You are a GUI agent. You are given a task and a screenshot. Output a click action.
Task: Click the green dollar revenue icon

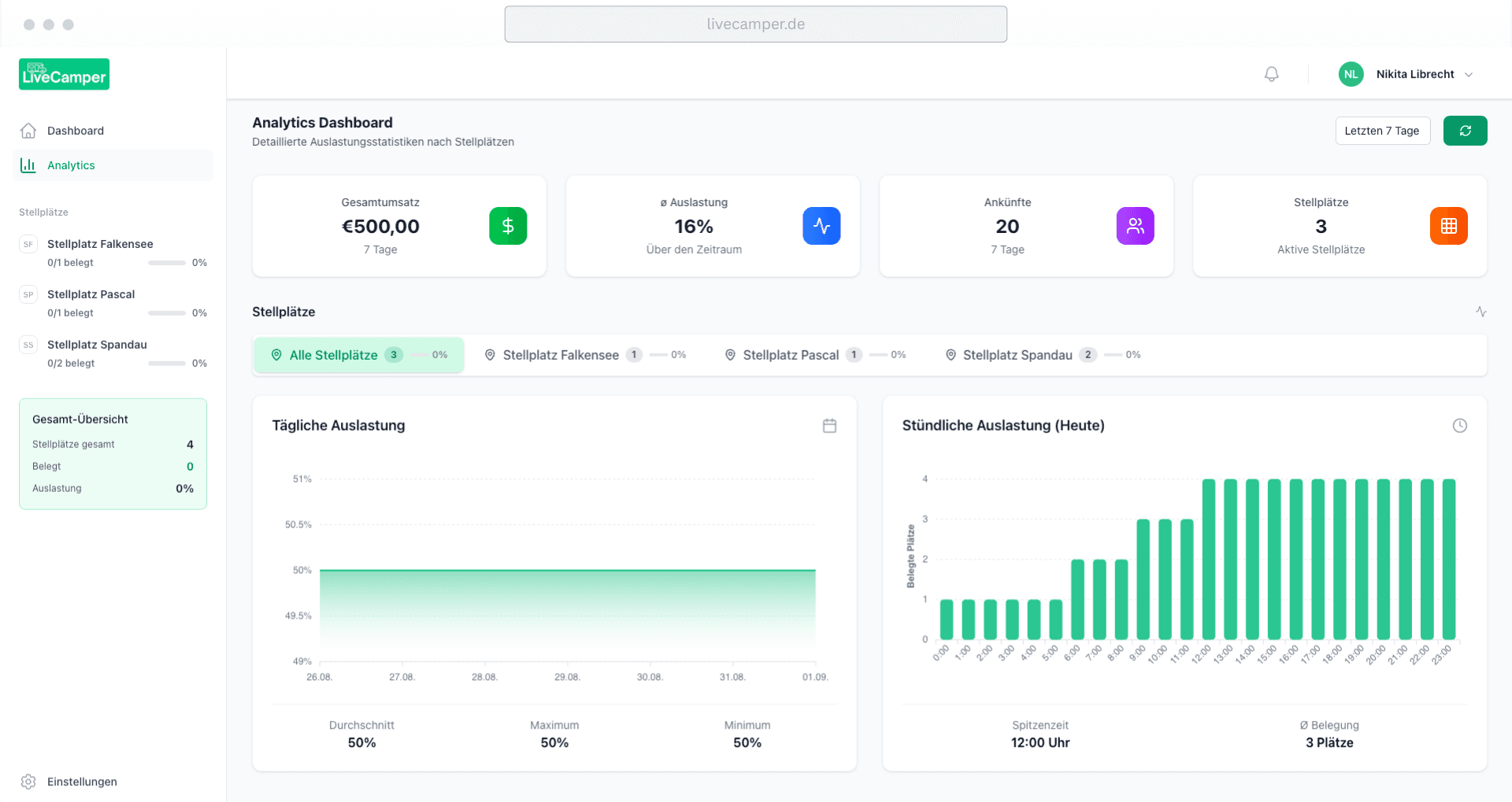[x=508, y=226]
